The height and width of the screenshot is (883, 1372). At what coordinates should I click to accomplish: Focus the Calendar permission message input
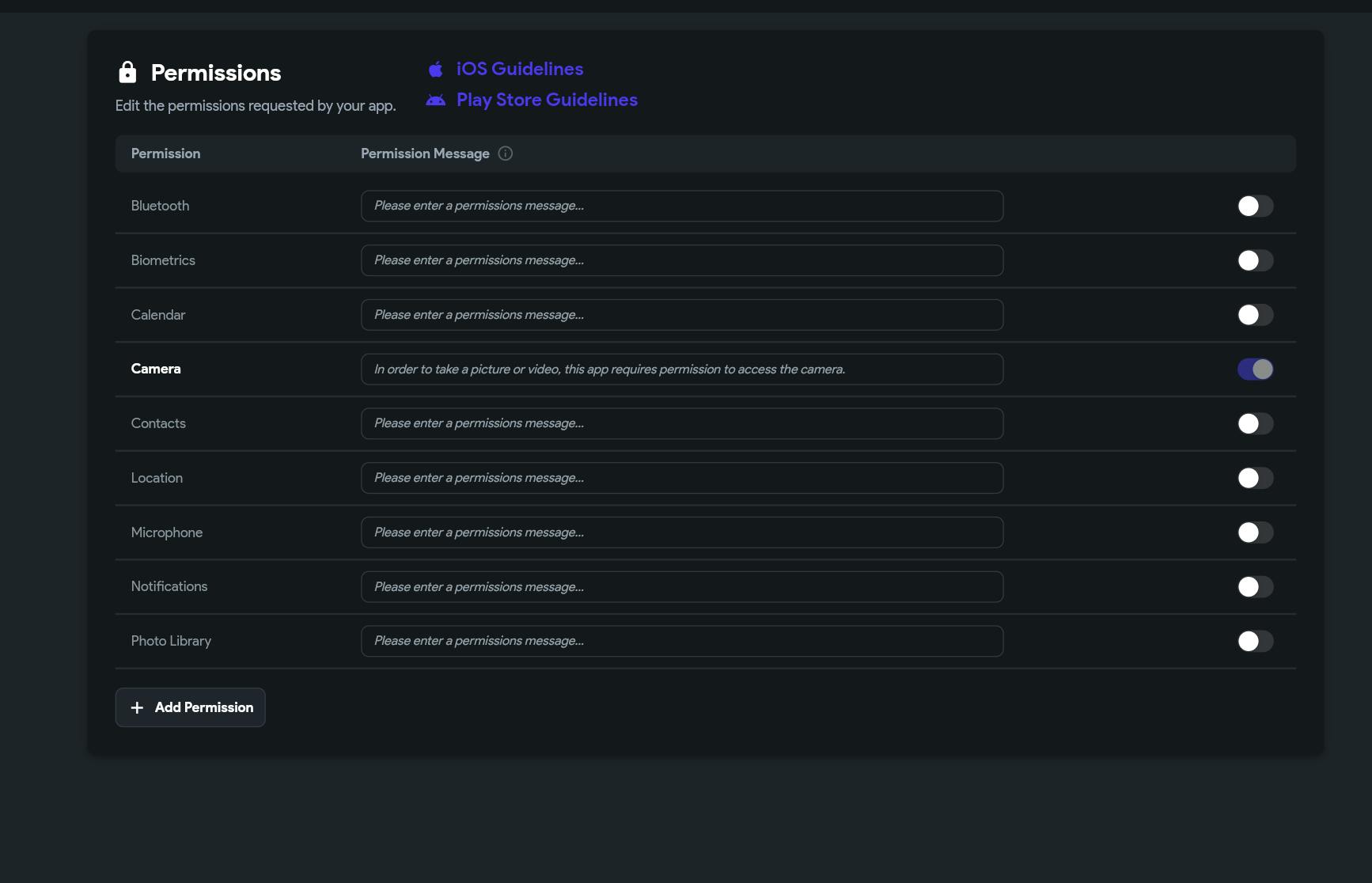click(681, 315)
